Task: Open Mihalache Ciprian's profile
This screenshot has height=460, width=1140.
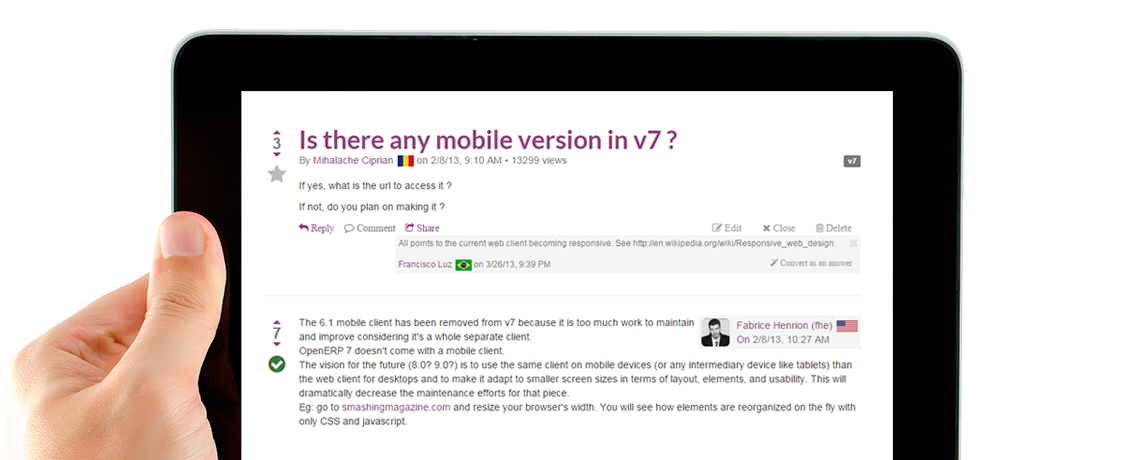Action: [x=353, y=161]
